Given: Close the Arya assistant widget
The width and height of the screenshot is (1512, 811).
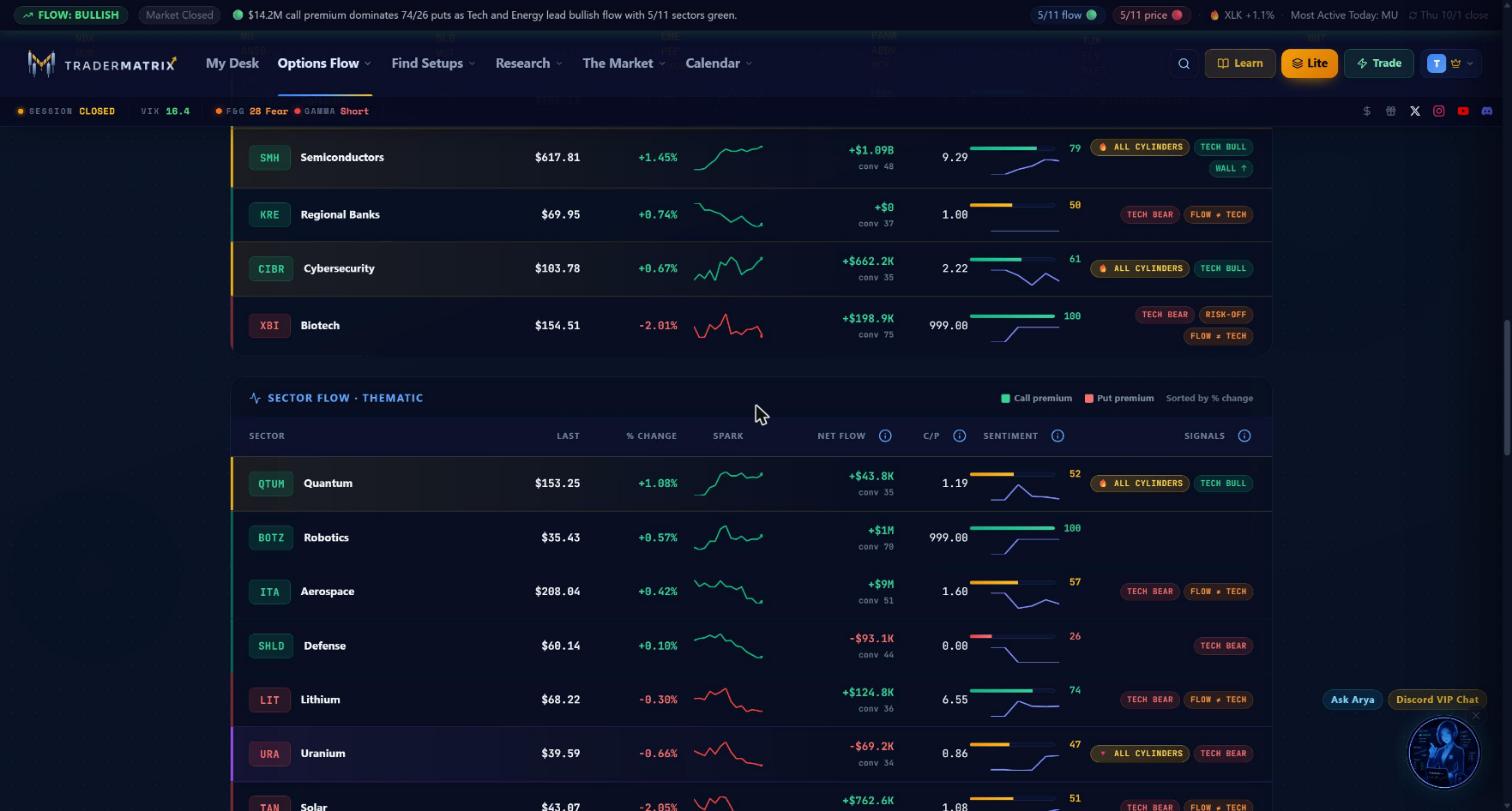Looking at the screenshot, I should [1476, 716].
